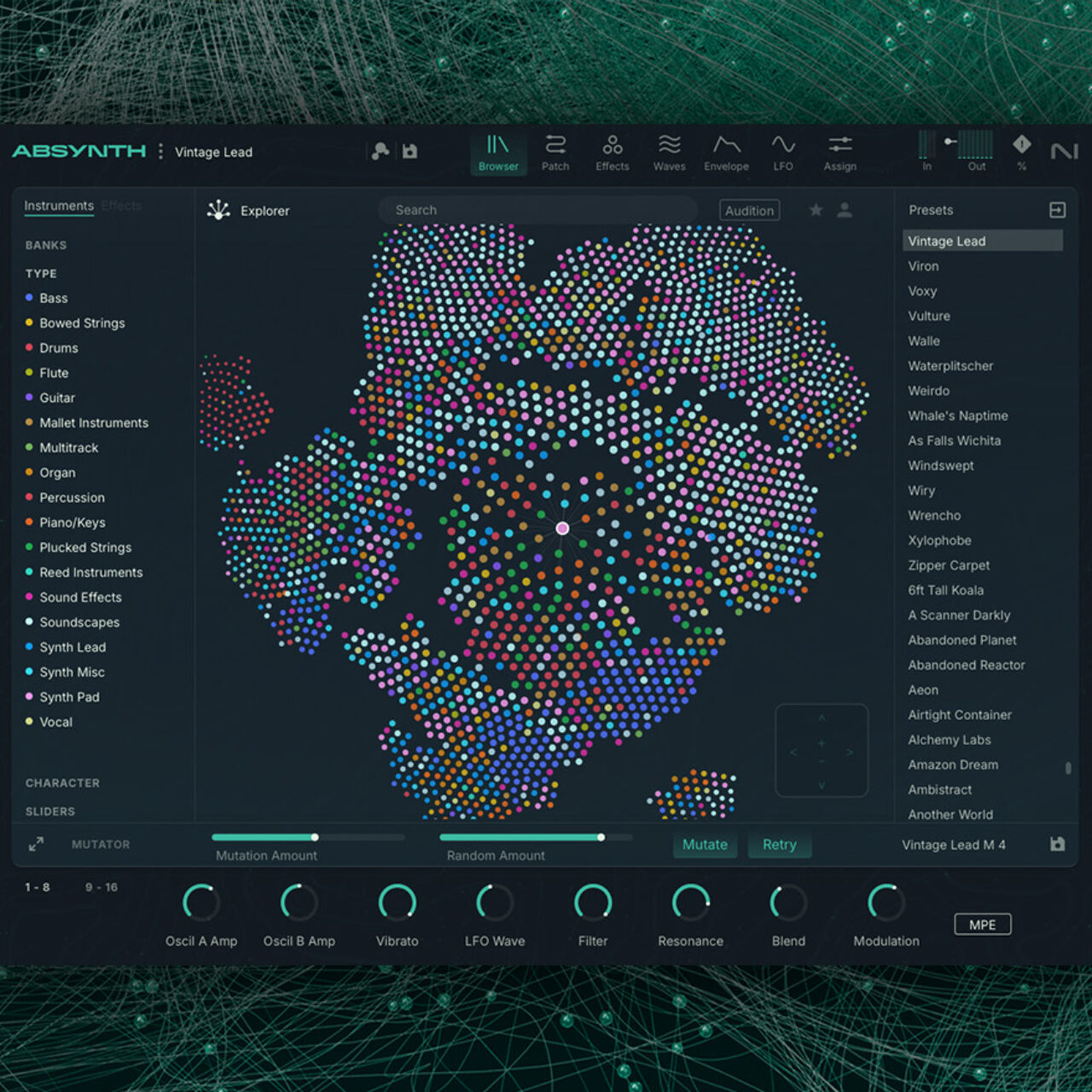The height and width of the screenshot is (1092, 1092).
Task: Save the mutated preset with the disk icon
Action: [x=1058, y=844]
